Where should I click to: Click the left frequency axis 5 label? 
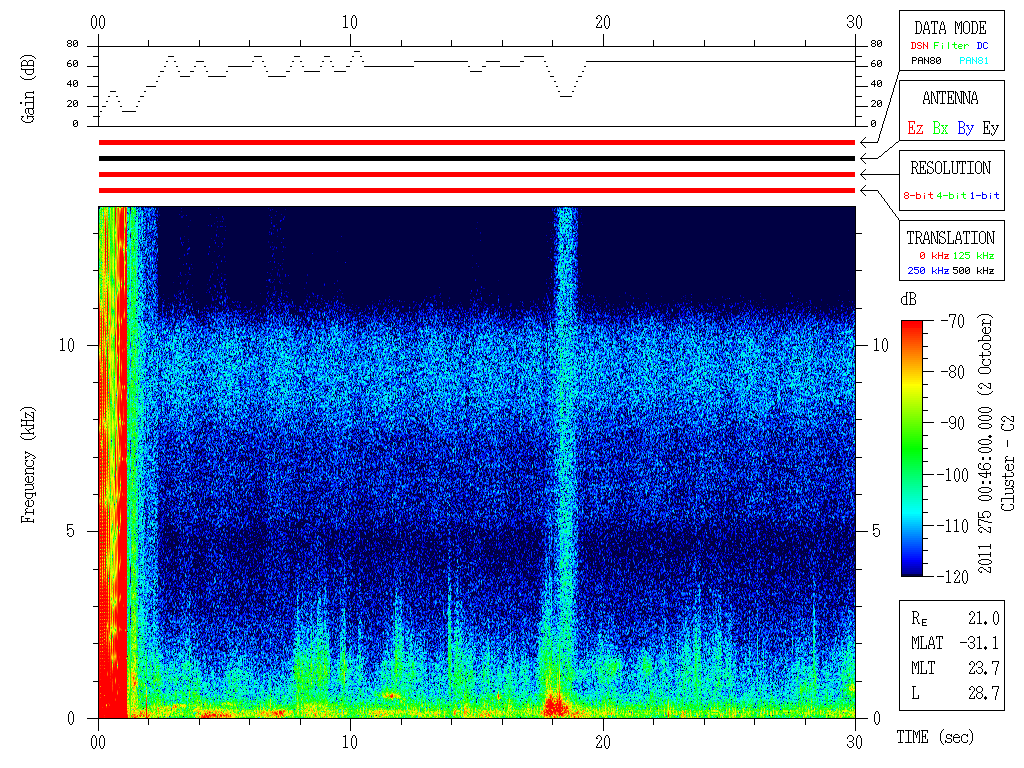coord(71,531)
